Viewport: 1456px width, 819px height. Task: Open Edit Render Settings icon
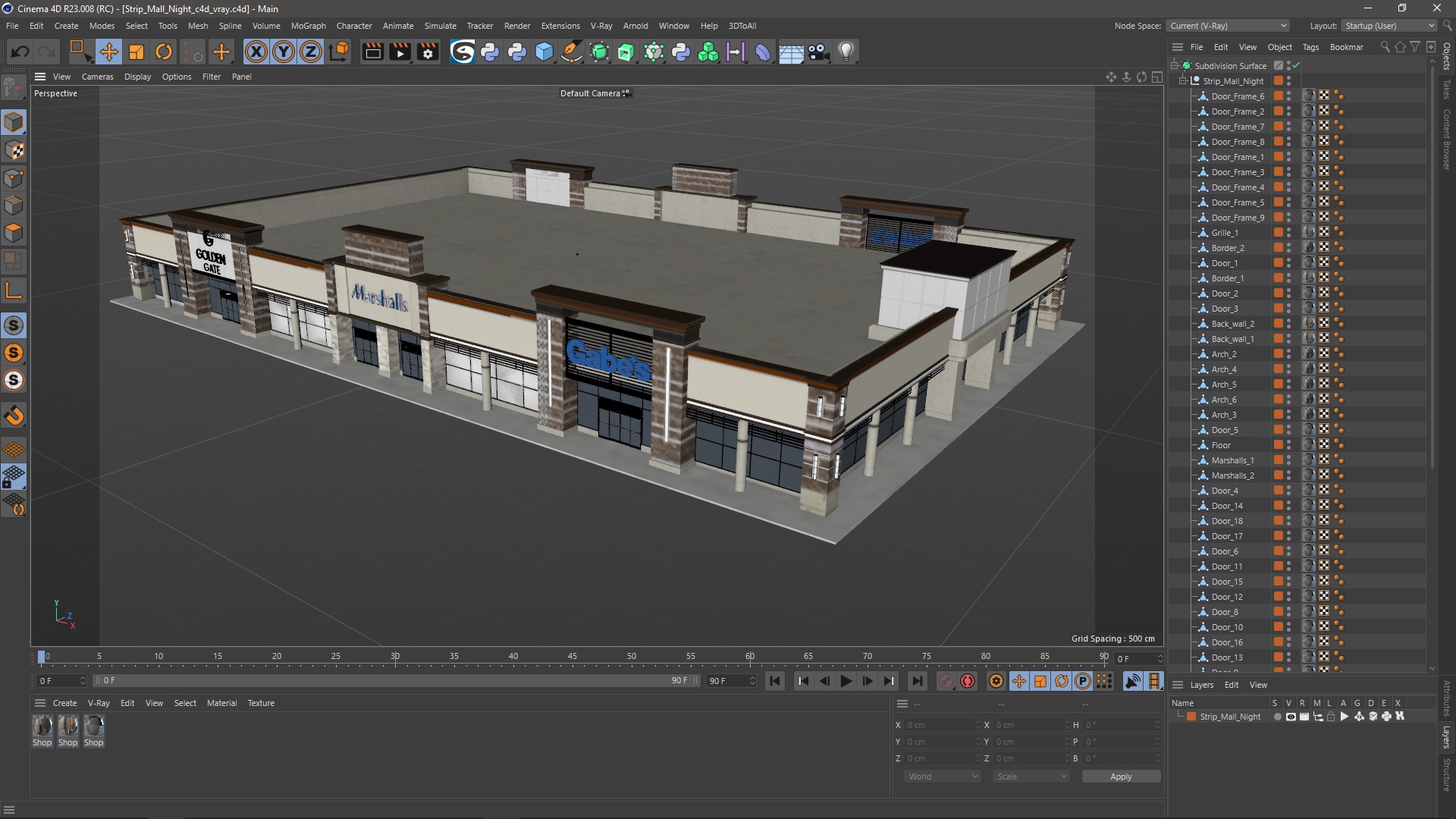428,52
